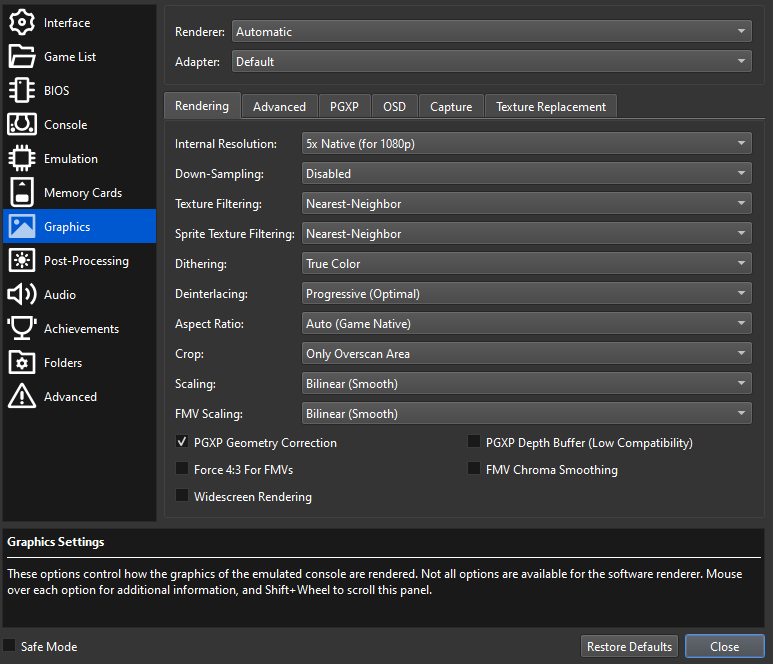Click the BIOS chip icon
The image size is (773, 664).
click(x=22, y=91)
